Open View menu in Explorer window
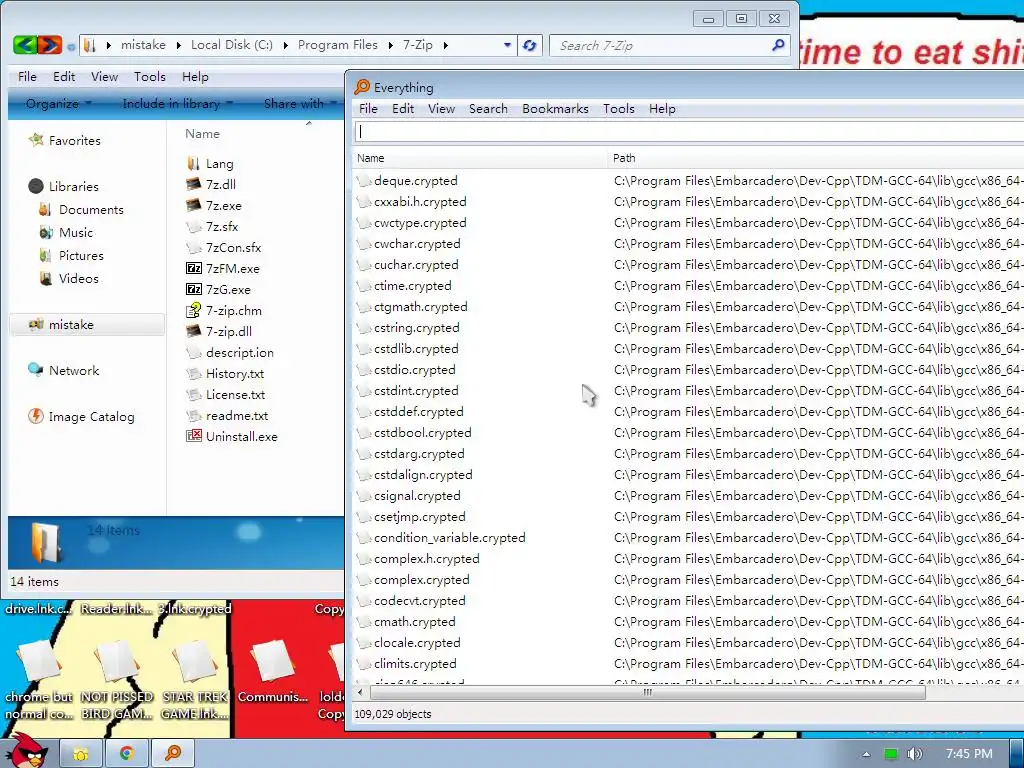Viewport: 1024px width, 768px height. coord(104,76)
